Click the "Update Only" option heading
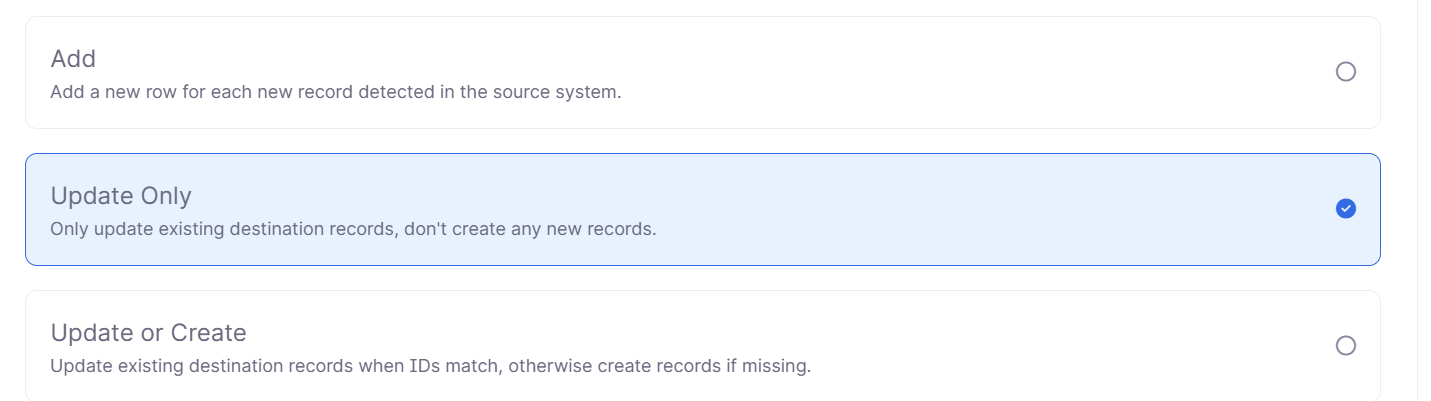 [x=121, y=196]
